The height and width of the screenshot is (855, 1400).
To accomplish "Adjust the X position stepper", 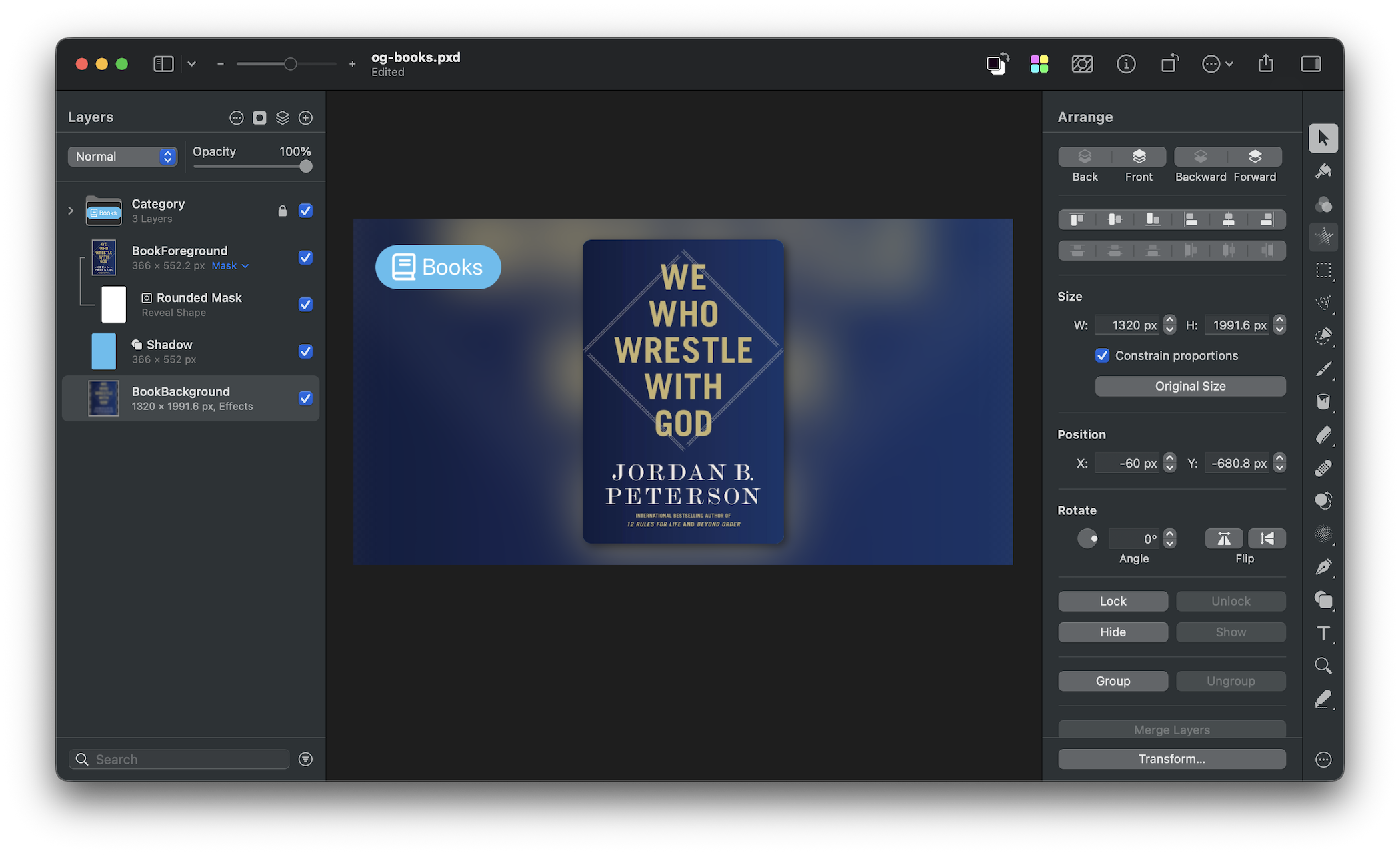I will [1169, 463].
